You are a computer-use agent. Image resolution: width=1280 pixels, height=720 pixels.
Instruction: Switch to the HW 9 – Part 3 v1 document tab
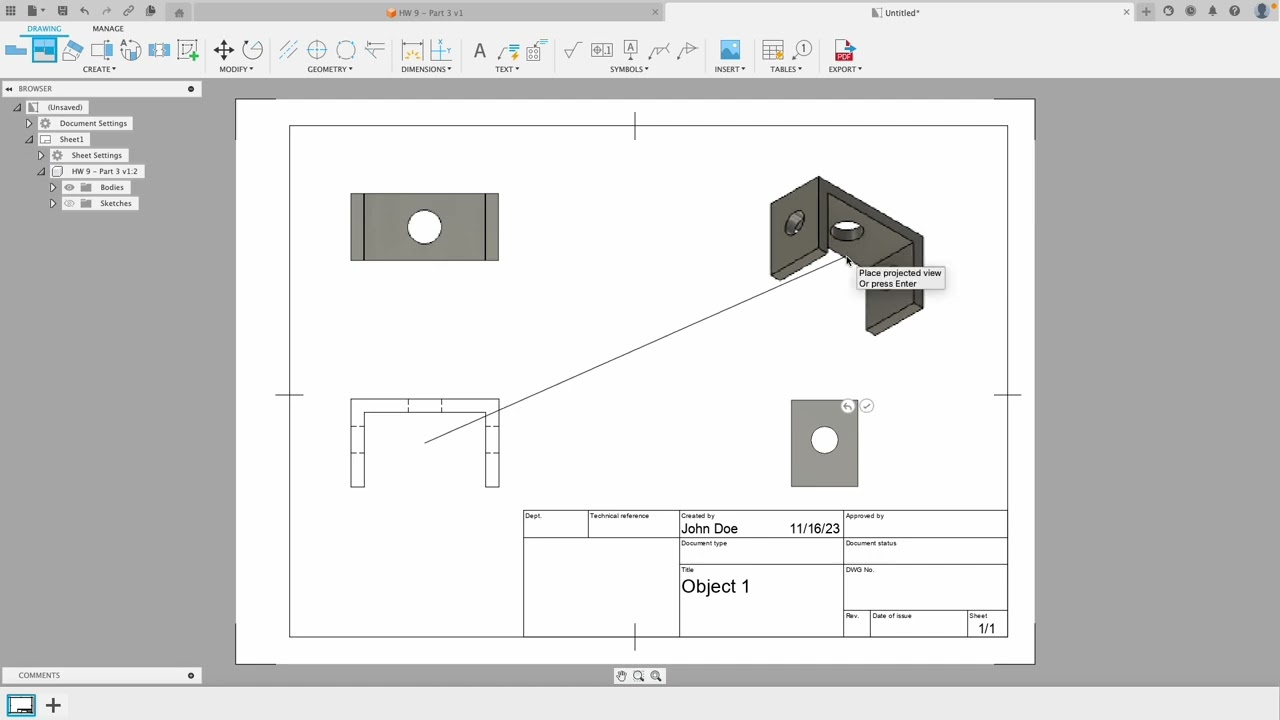pos(430,12)
